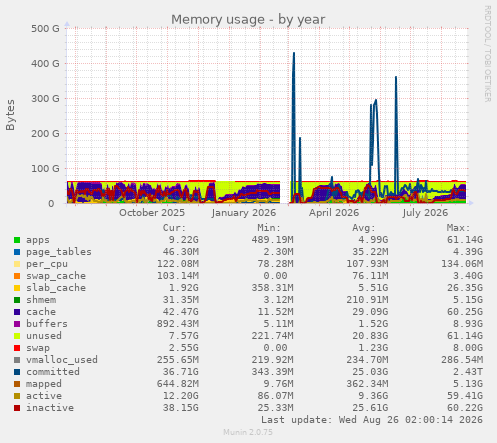The height and width of the screenshot is (443, 497).
Task: Click apps current value '9.22G'
Action: click(183, 240)
